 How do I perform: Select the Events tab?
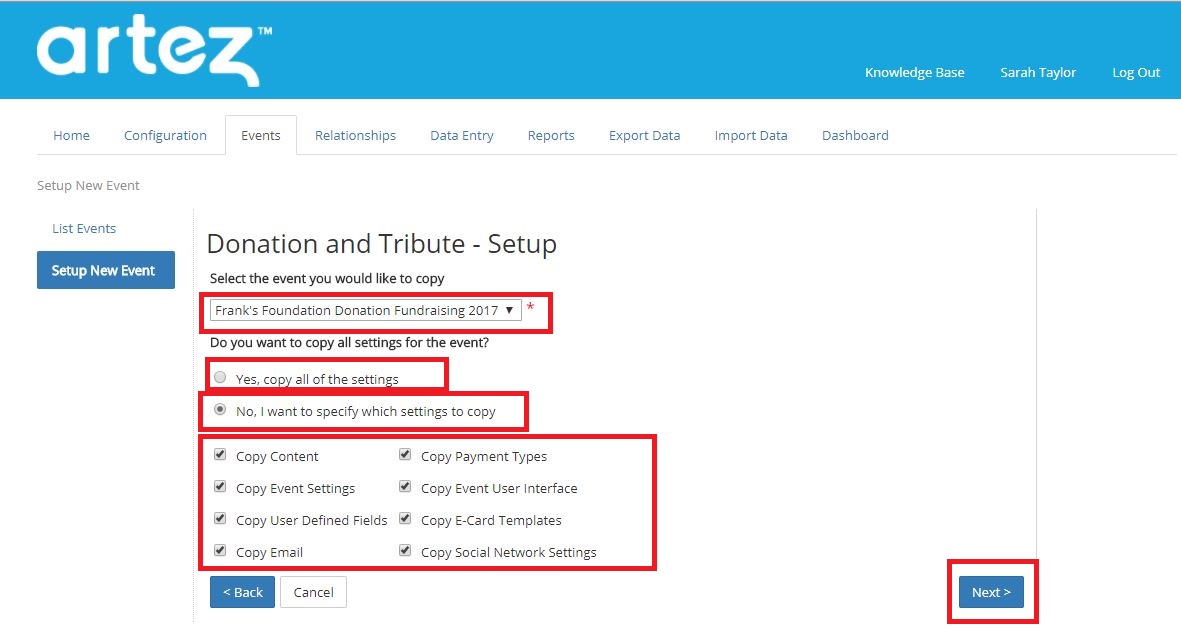(x=261, y=136)
